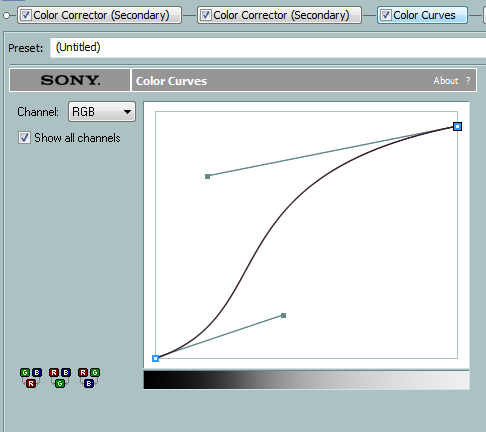Click the black-to-white gradient bar
Image resolution: width=486 pixels, height=432 pixels.
(x=306, y=380)
